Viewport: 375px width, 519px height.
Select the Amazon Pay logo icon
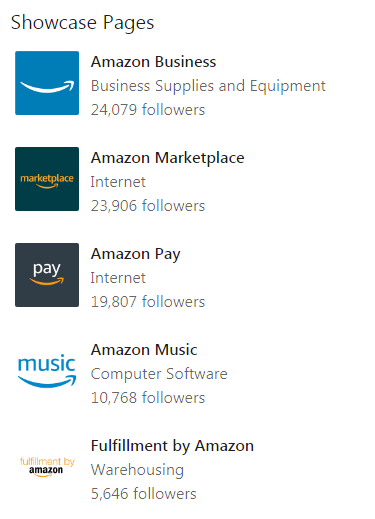pyautogui.click(x=47, y=275)
